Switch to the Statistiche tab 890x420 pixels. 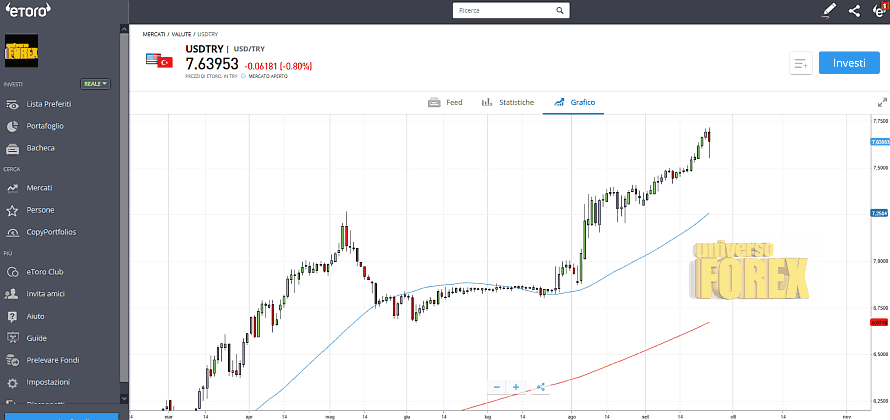pos(508,102)
